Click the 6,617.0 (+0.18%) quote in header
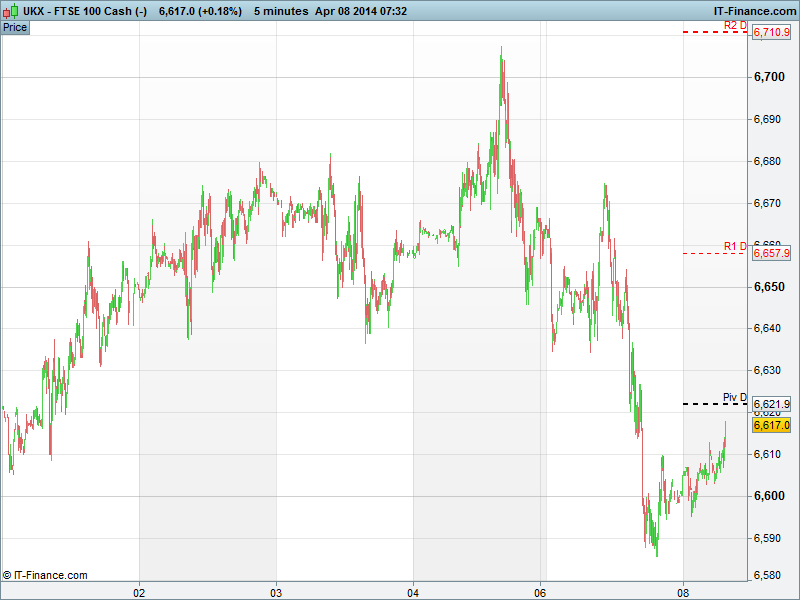The width and height of the screenshot is (800, 600). (200, 10)
